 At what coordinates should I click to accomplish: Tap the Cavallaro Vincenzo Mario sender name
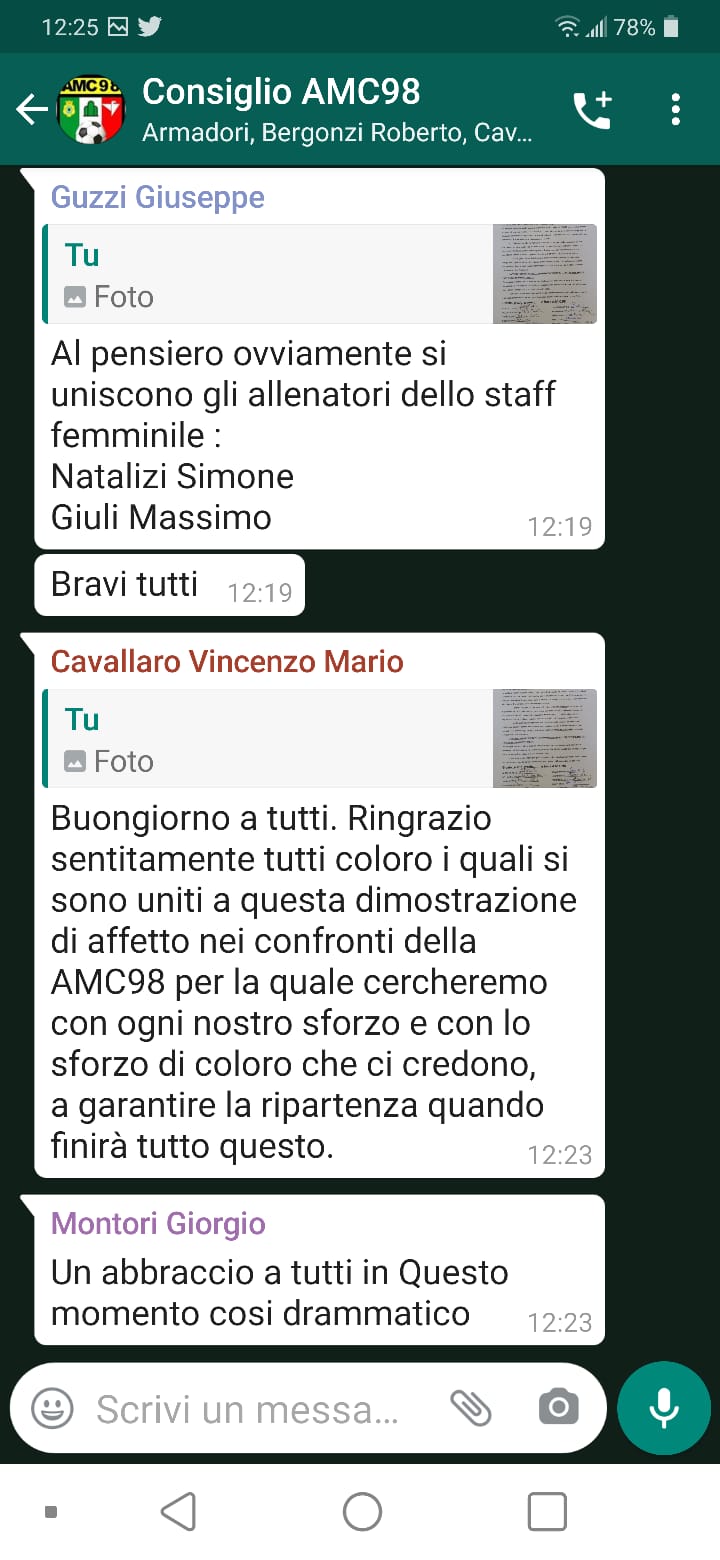click(x=227, y=661)
